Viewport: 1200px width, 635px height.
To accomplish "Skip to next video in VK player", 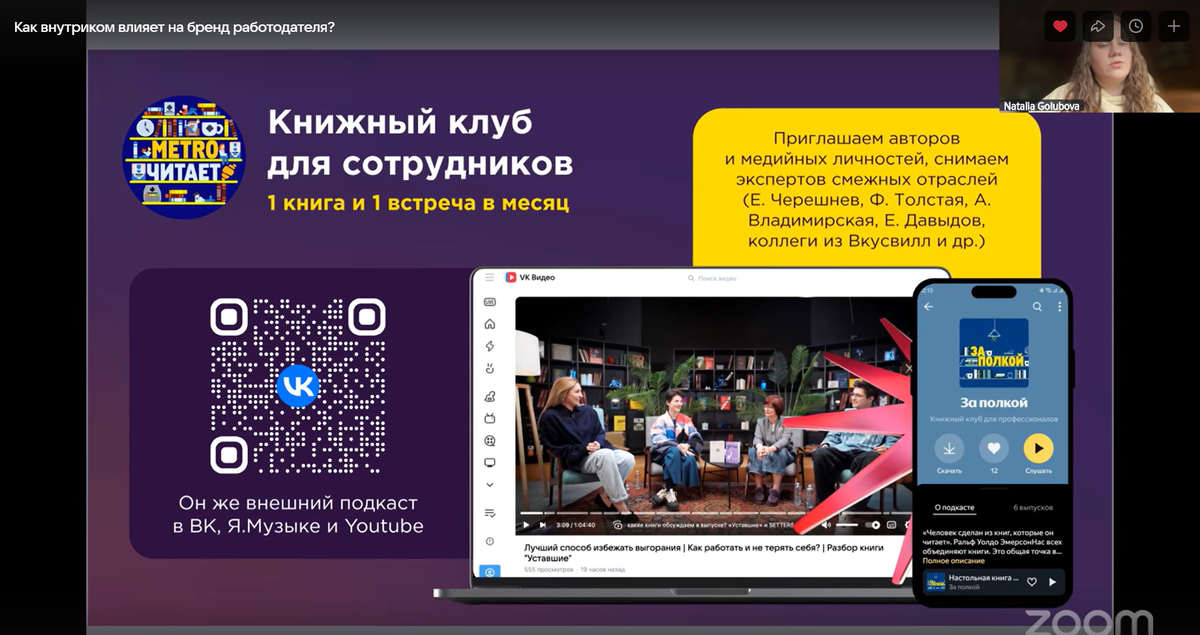I will coord(545,525).
